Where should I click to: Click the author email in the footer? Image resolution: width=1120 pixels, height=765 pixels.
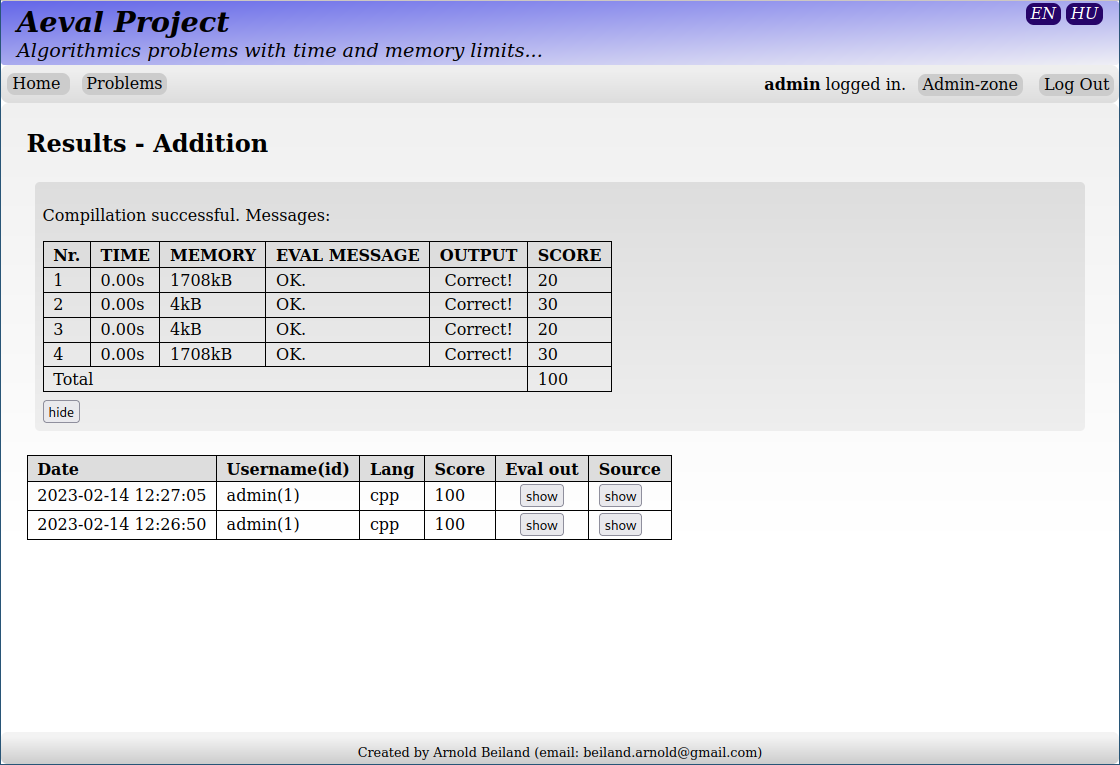pos(670,752)
